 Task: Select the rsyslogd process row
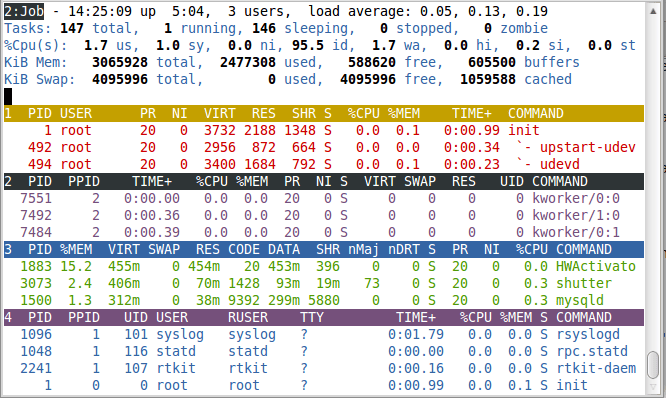click(x=324, y=334)
